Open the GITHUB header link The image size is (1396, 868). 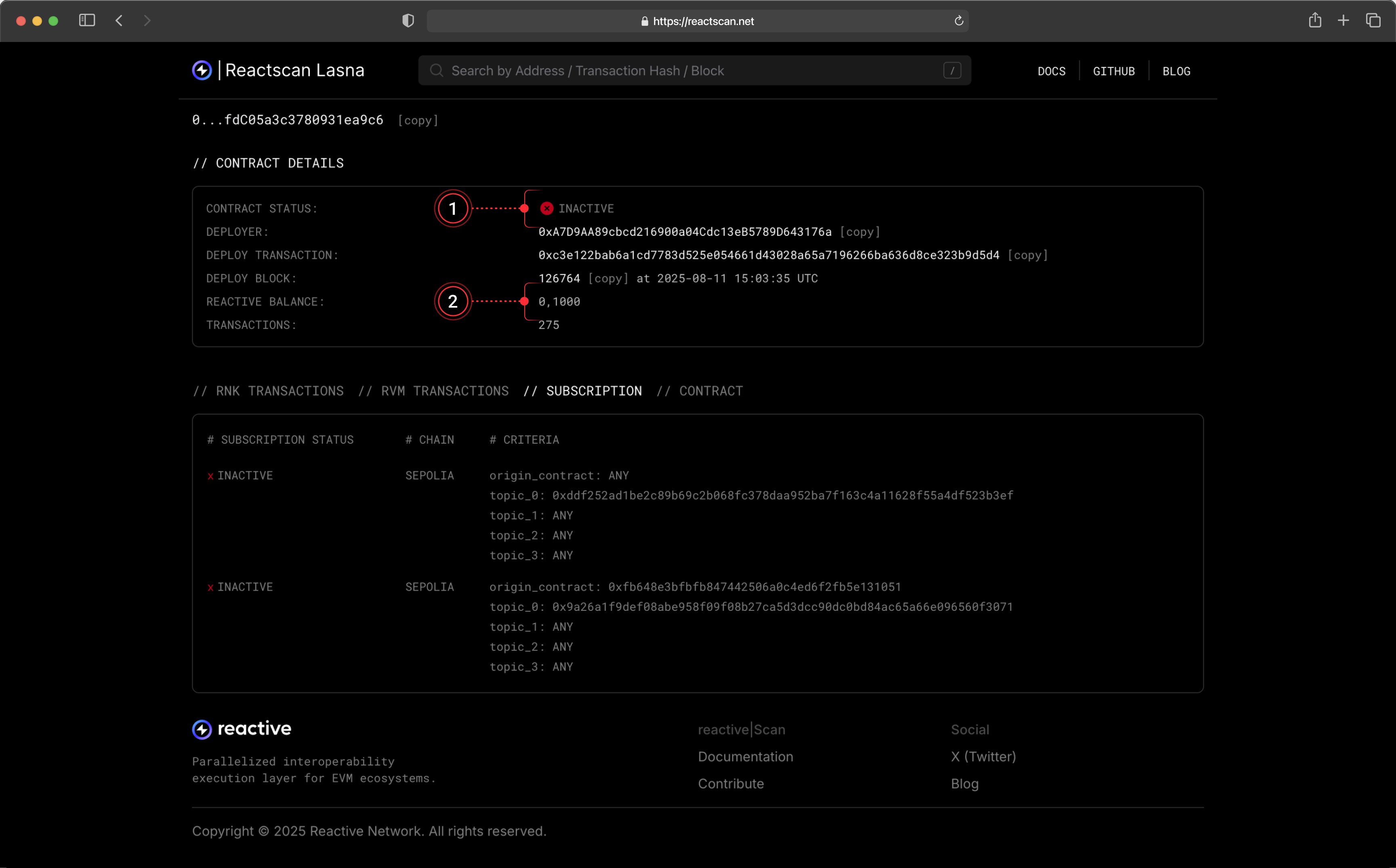1114,71
